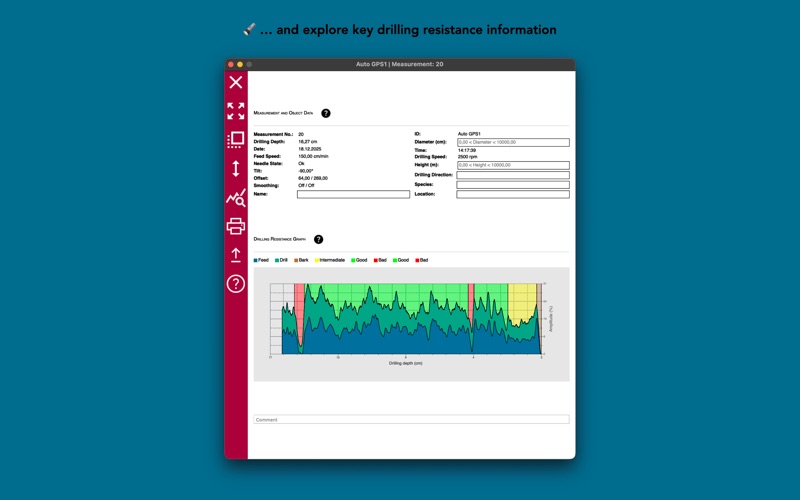Click the yellow Intermediate zone in the graph

click(521, 304)
